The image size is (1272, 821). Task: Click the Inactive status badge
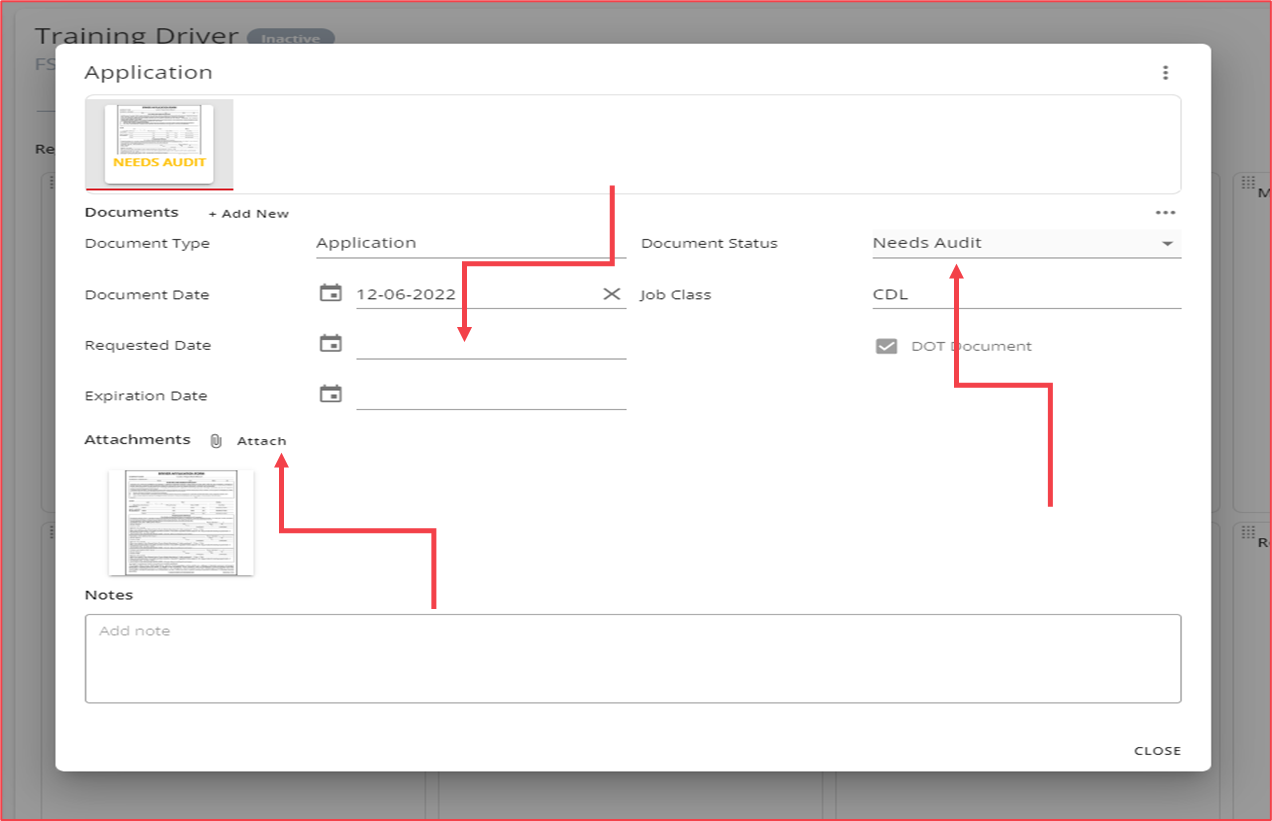click(x=292, y=38)
